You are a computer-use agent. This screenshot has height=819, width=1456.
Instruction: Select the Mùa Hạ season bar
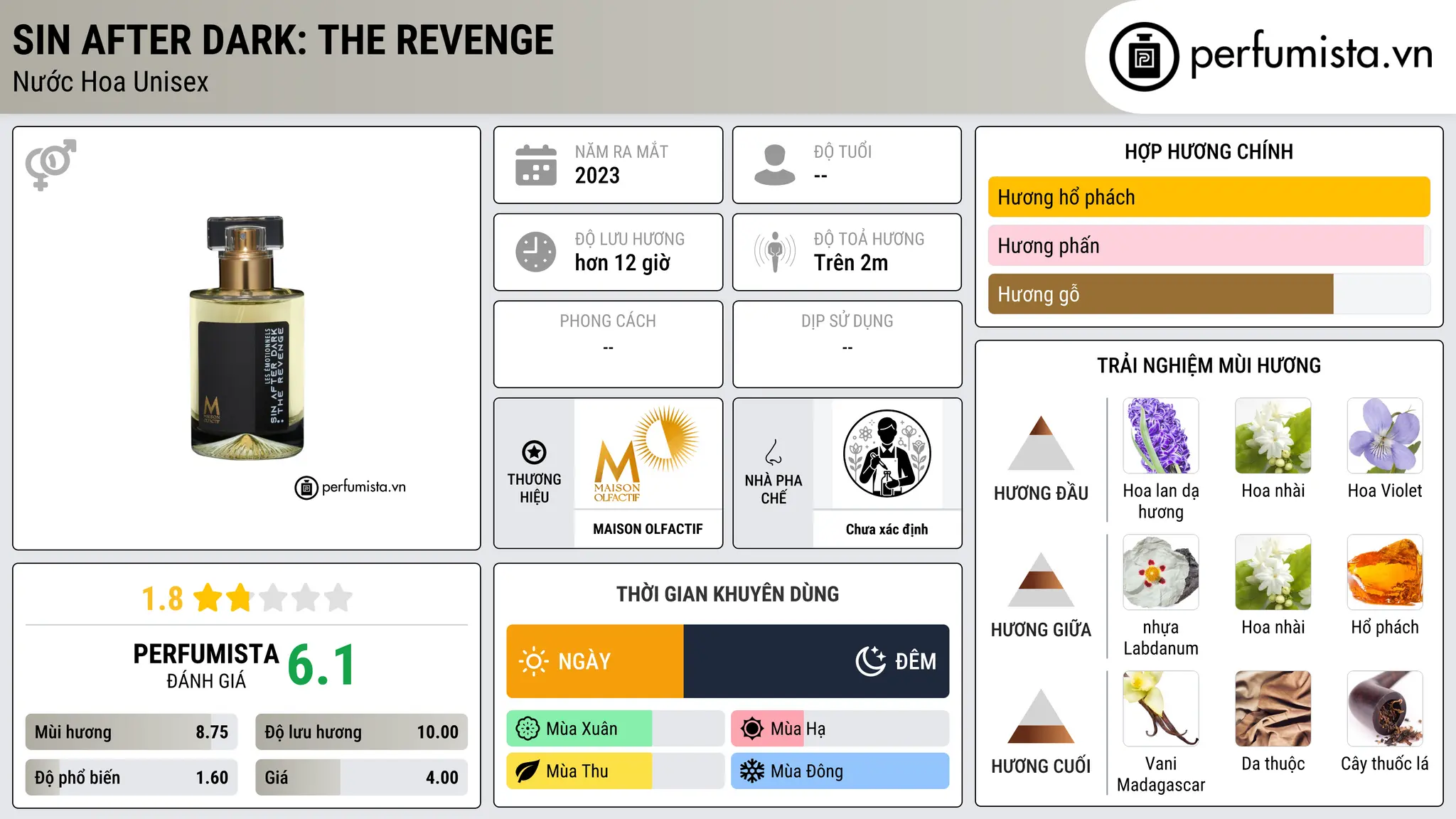pos(840,729)
